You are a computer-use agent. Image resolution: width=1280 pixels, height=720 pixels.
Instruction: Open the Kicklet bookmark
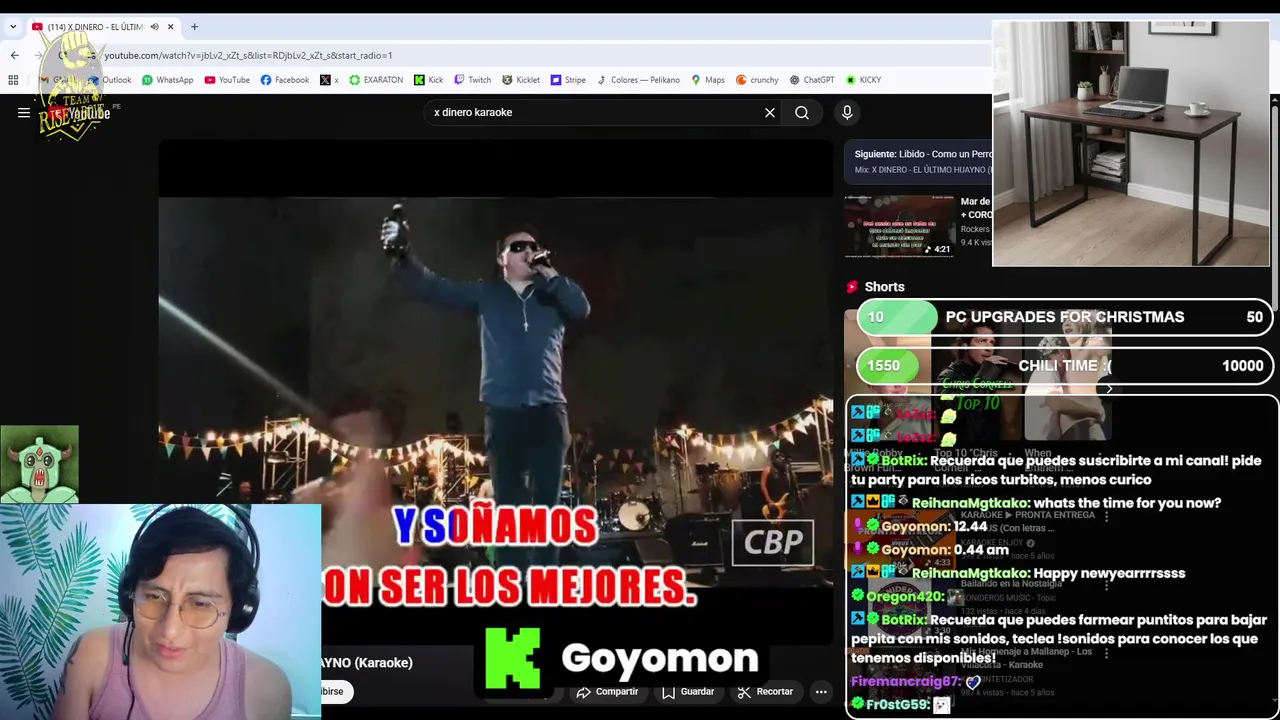tap(521, 80)
